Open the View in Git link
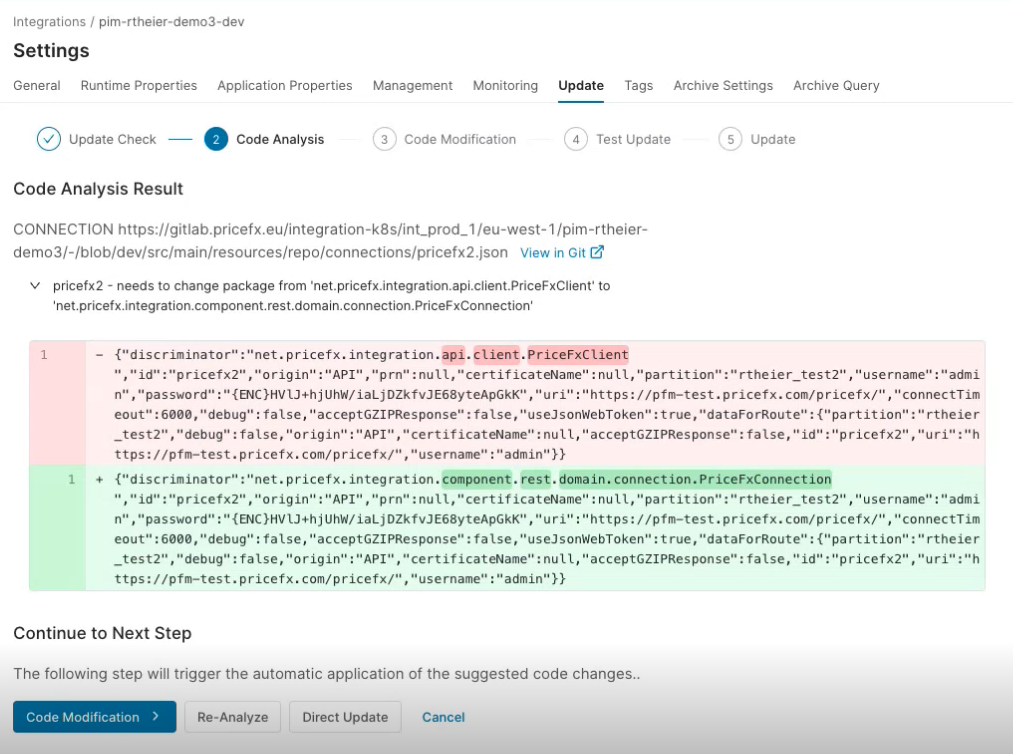1013x754 pixels. tap(555, 253)
